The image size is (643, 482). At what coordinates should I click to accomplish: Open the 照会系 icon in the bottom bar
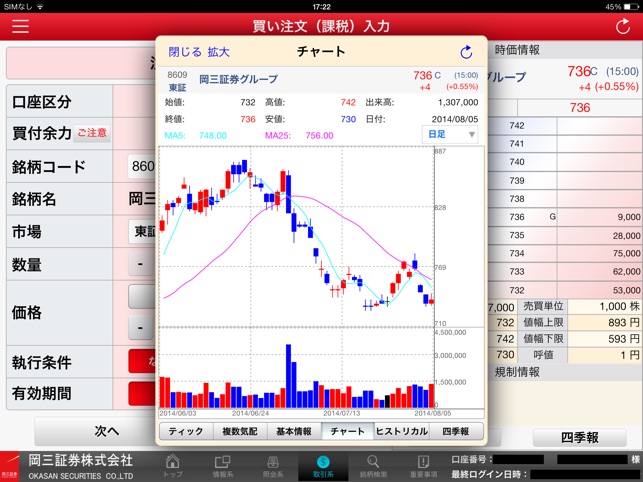tap(273, 466)
